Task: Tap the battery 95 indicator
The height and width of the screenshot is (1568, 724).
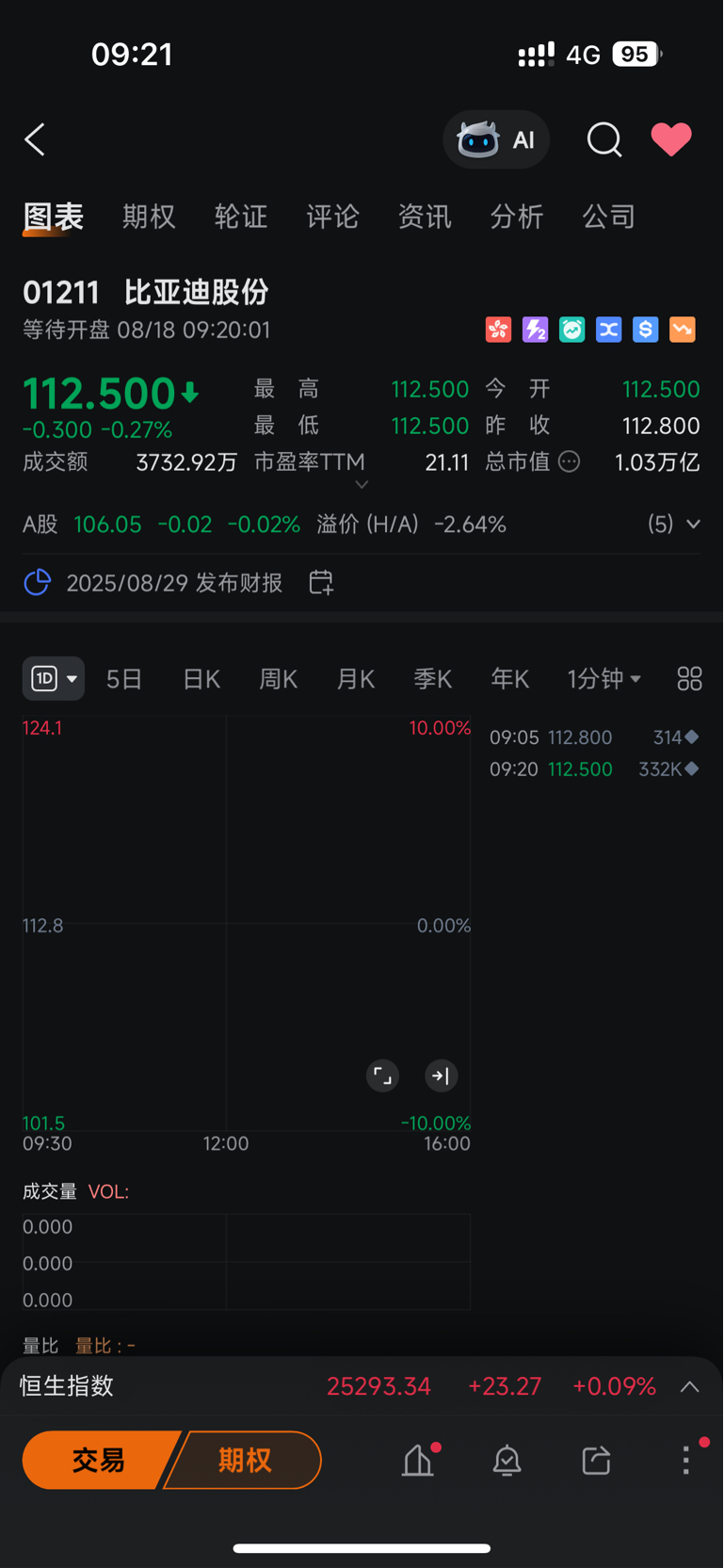Action: pos(636,55)
